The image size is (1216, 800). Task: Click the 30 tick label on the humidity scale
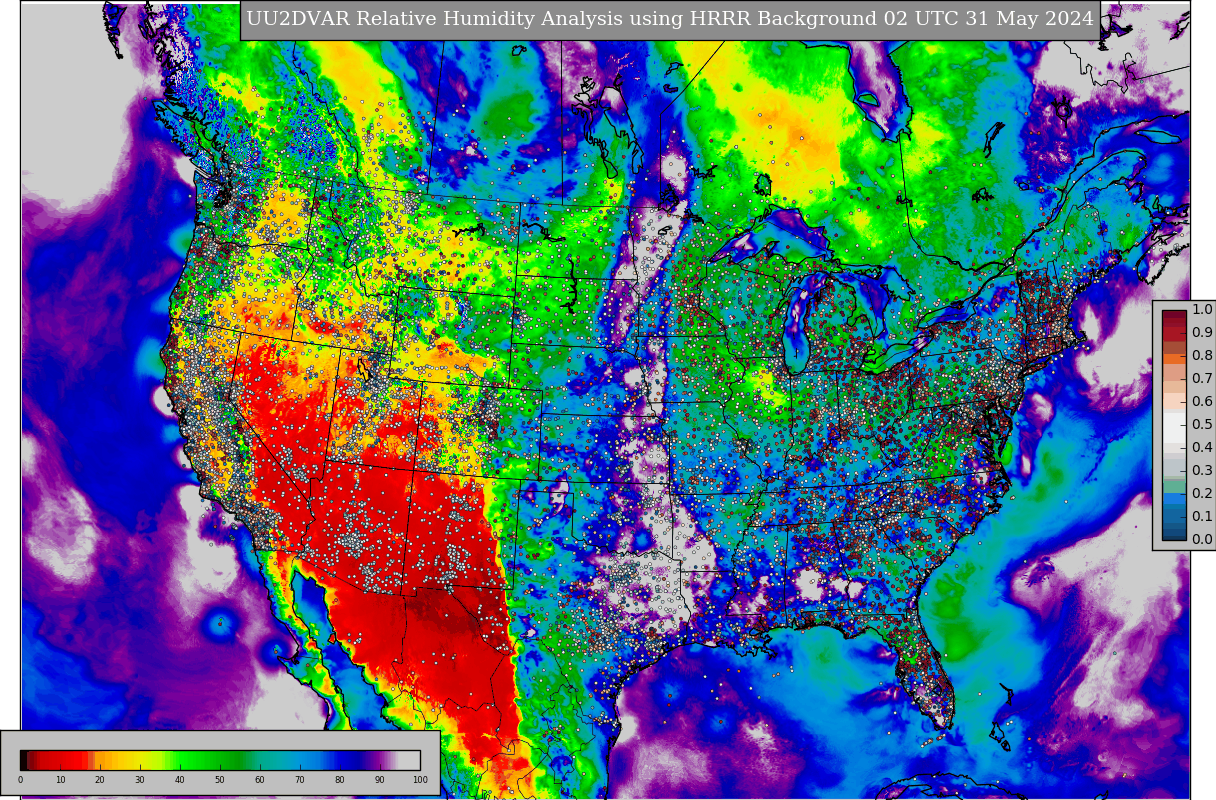click(140, 780)
